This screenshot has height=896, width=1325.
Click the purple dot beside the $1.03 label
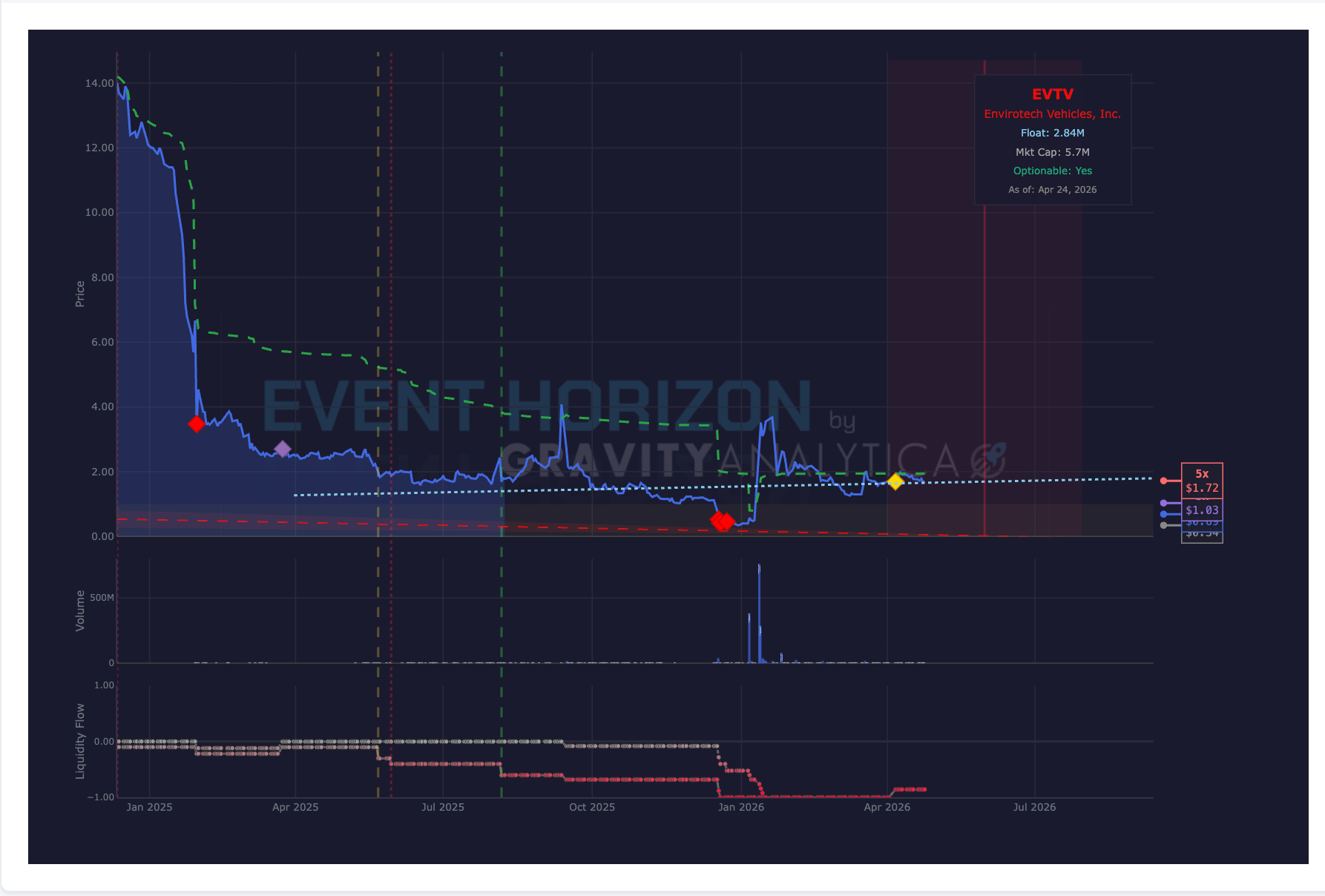coord(1163,503)
